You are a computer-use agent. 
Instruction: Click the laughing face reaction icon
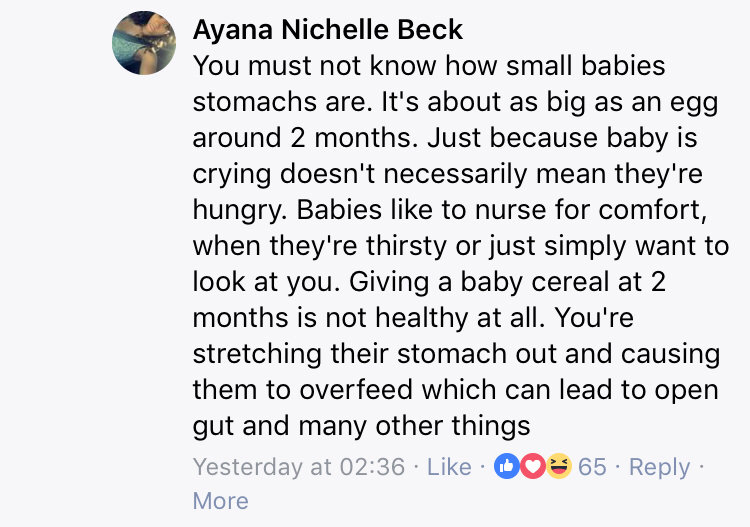[x=559, y=466]
